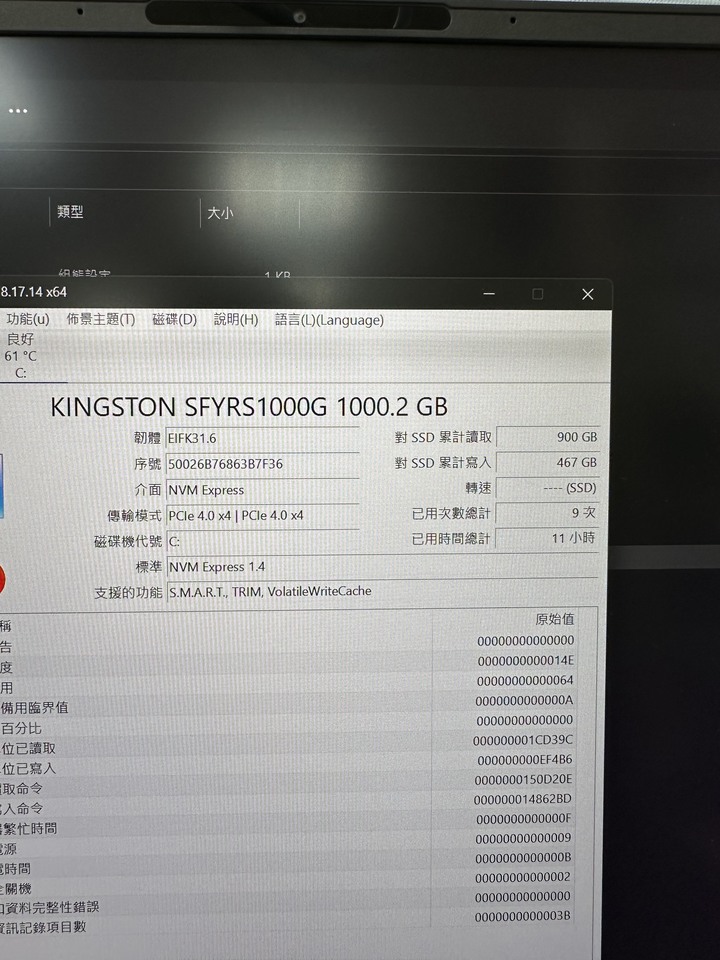Select the raw value 0000000000000A
The height and width of the screenshot is (960, 720).
[x=525, y=700]
